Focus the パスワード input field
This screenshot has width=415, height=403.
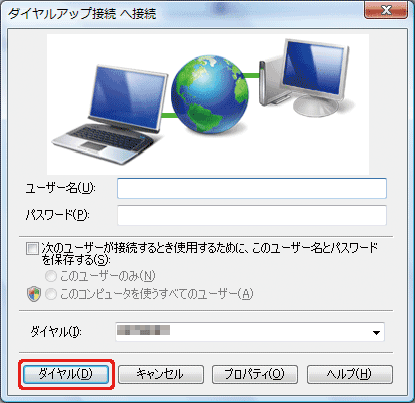(252, 215)
